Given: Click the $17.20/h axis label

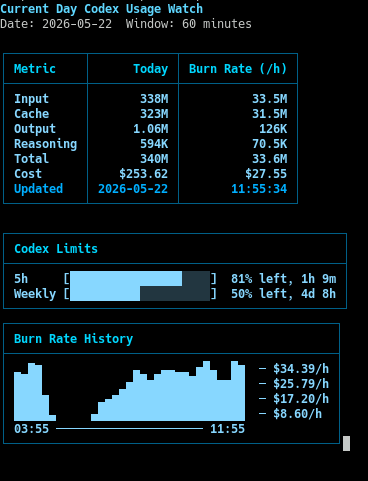Looking at the screenshot, I should [301, 399].
